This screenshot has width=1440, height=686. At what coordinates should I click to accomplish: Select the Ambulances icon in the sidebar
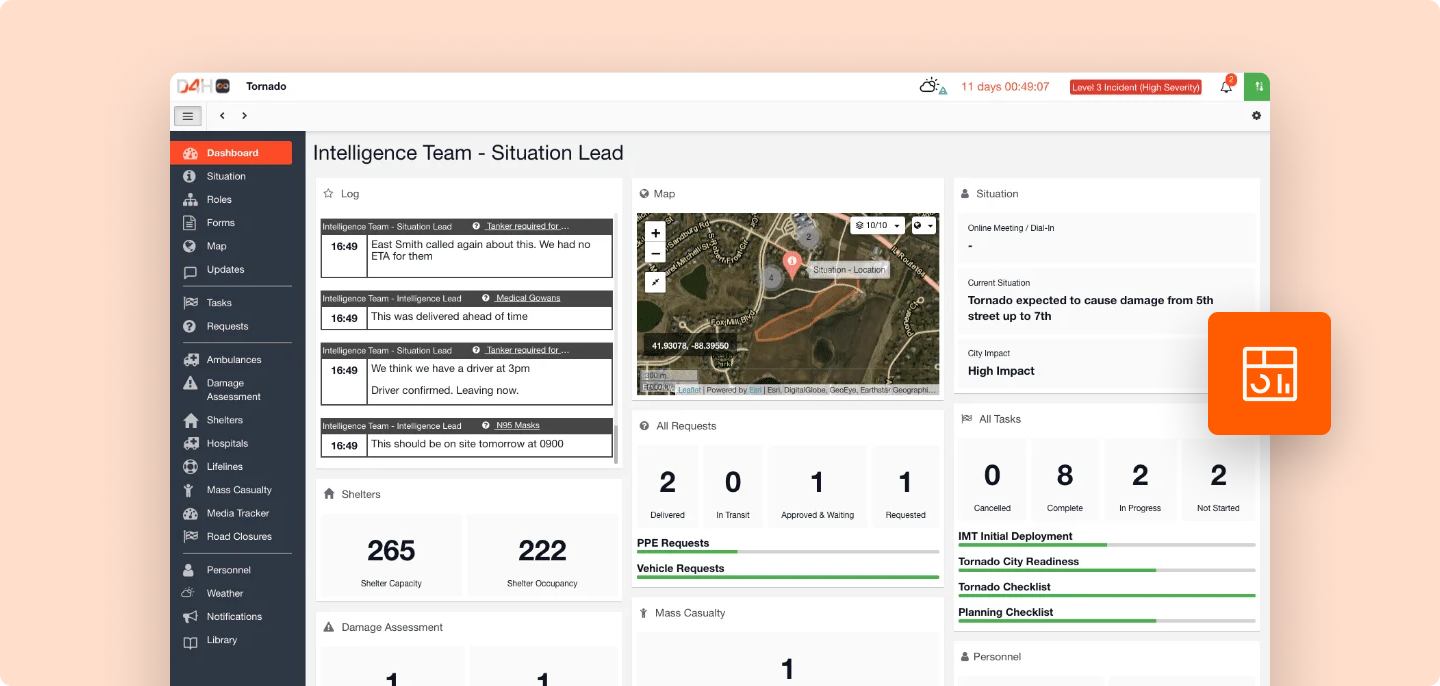tap(191, 359)
